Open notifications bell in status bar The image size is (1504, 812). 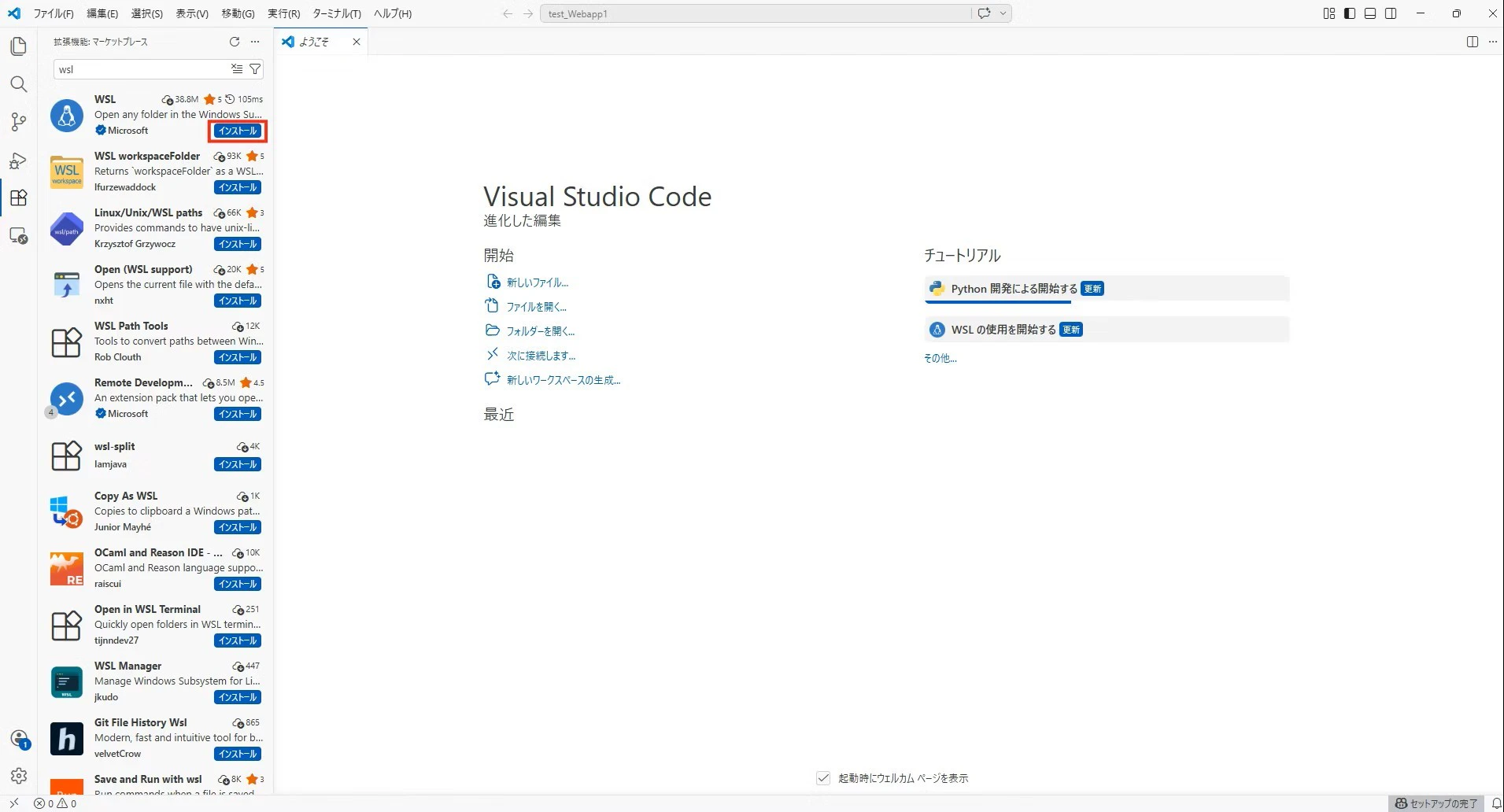[1496, 803]
